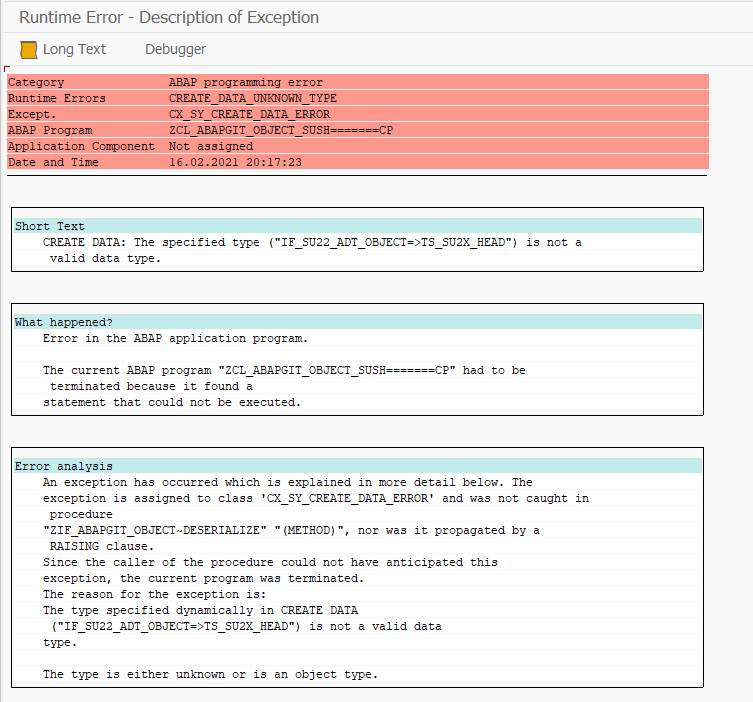Image resolution: width=753 pixels, height=702 pixels.
Task: Click the 'What happened?' section heading
Action: pyautogui.click(x=63, y=322)
